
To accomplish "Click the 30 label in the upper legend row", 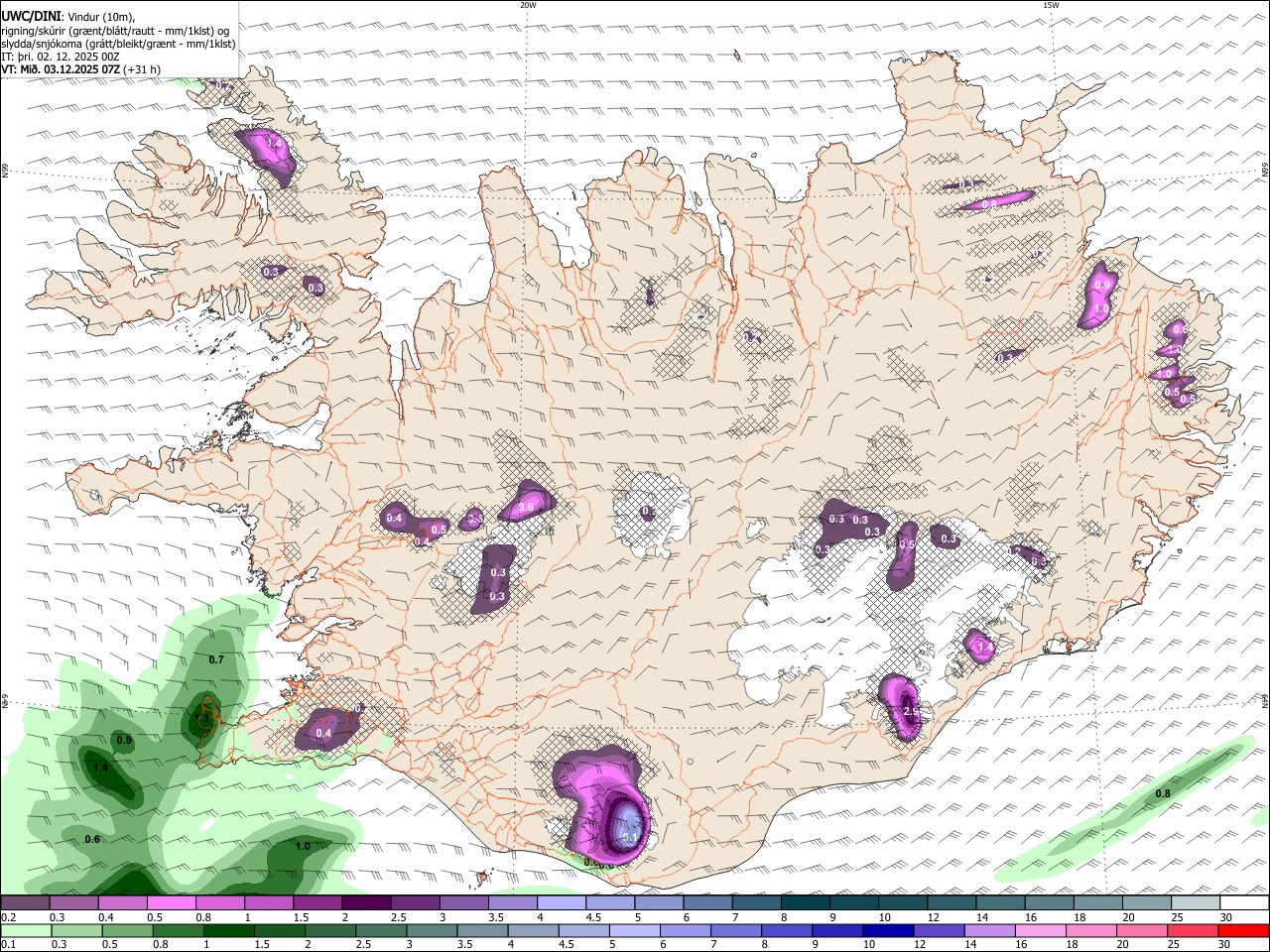I will pos(1226,917).
